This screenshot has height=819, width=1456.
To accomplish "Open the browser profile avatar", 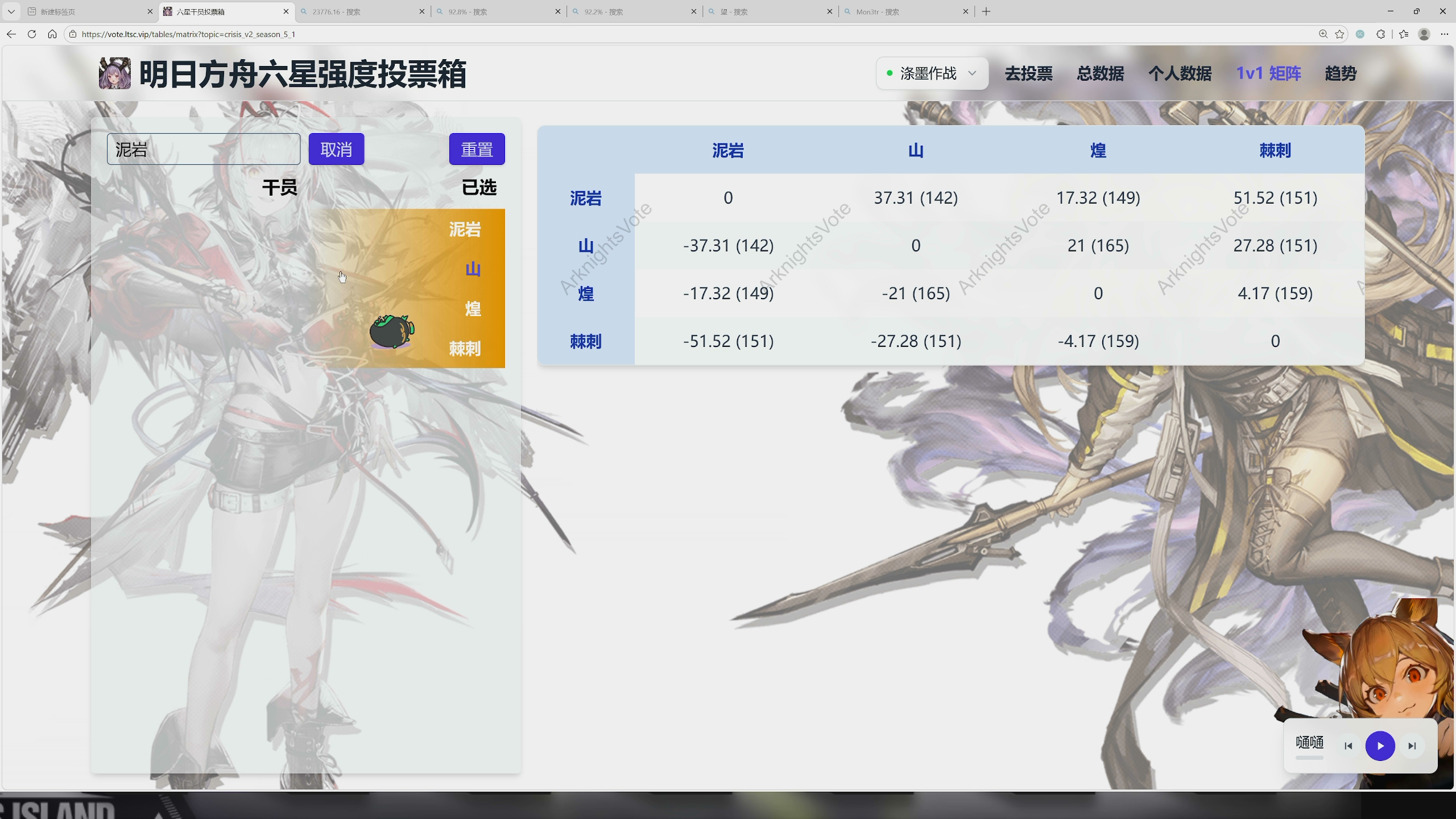I will [1424, 34].
